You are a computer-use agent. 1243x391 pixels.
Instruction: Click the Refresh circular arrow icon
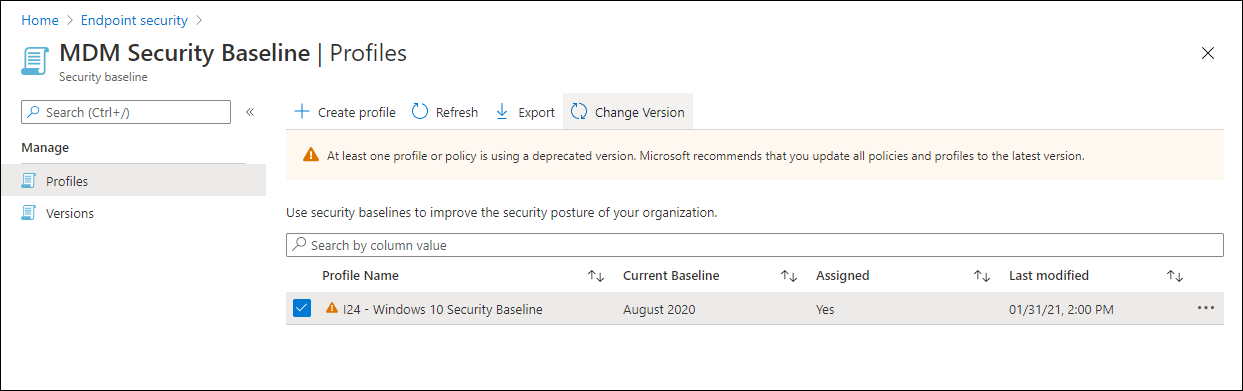pyautogui.click(x=420, y=112)
